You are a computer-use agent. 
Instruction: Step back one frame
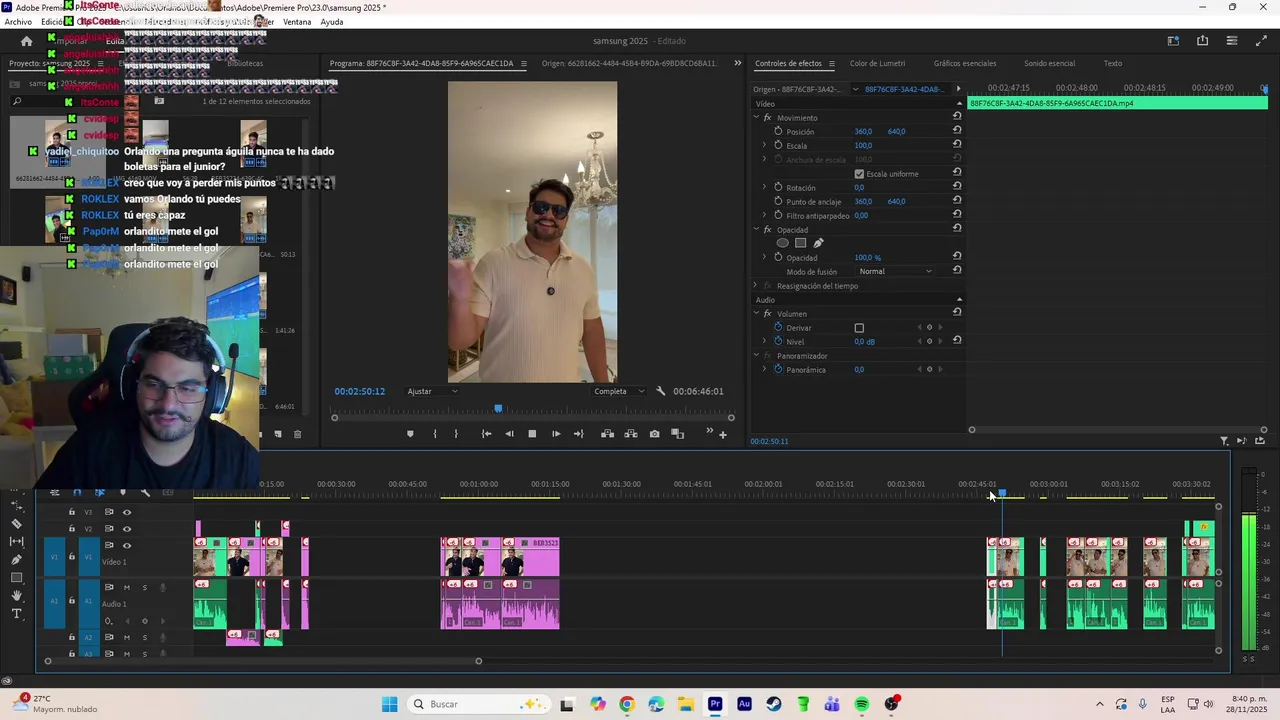509,434
